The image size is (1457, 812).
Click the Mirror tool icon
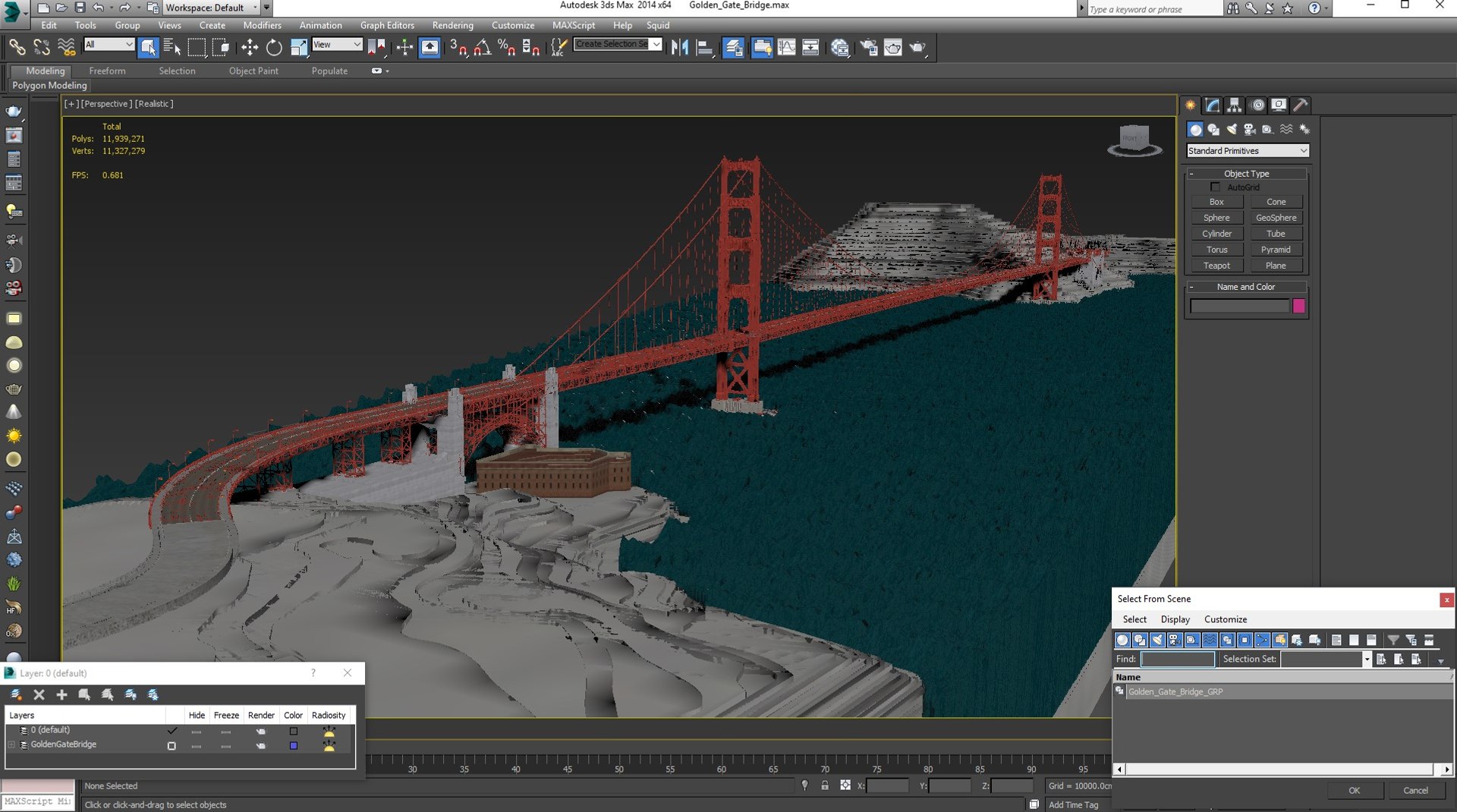tap(679, 47)
